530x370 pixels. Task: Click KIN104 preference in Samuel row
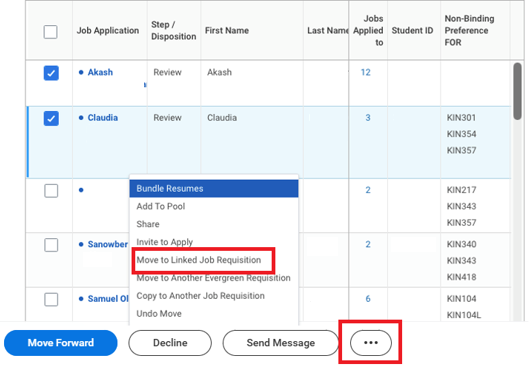(461, 299)
